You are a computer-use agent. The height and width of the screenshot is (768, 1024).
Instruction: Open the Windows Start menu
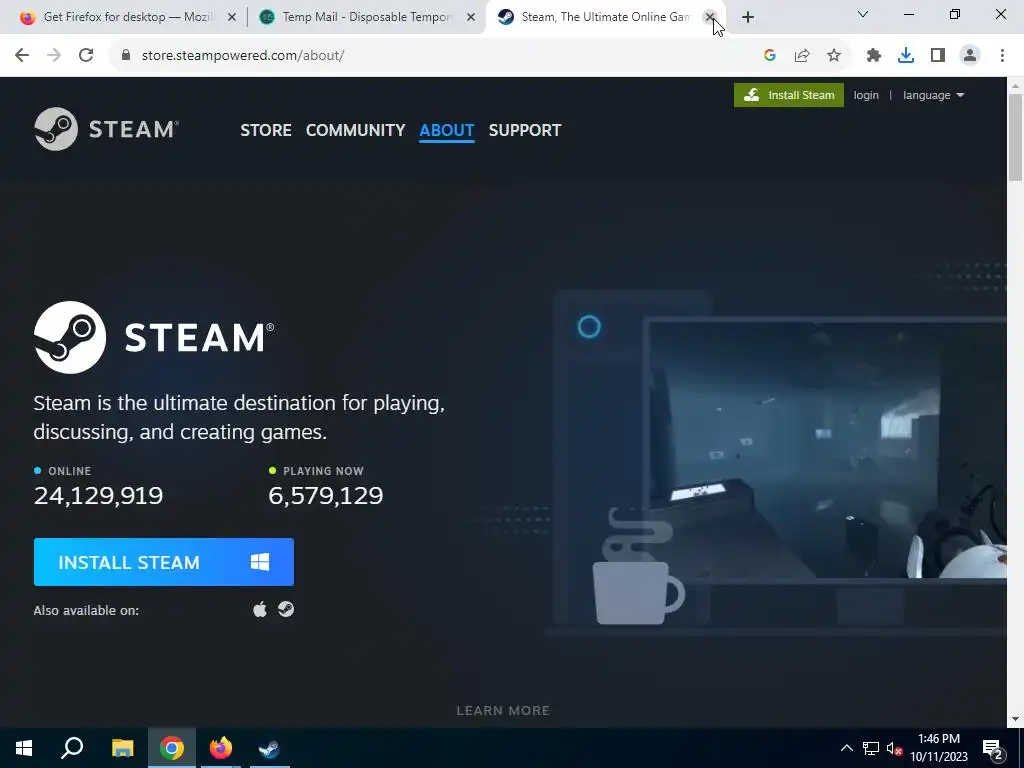click(x=24, y=748)
